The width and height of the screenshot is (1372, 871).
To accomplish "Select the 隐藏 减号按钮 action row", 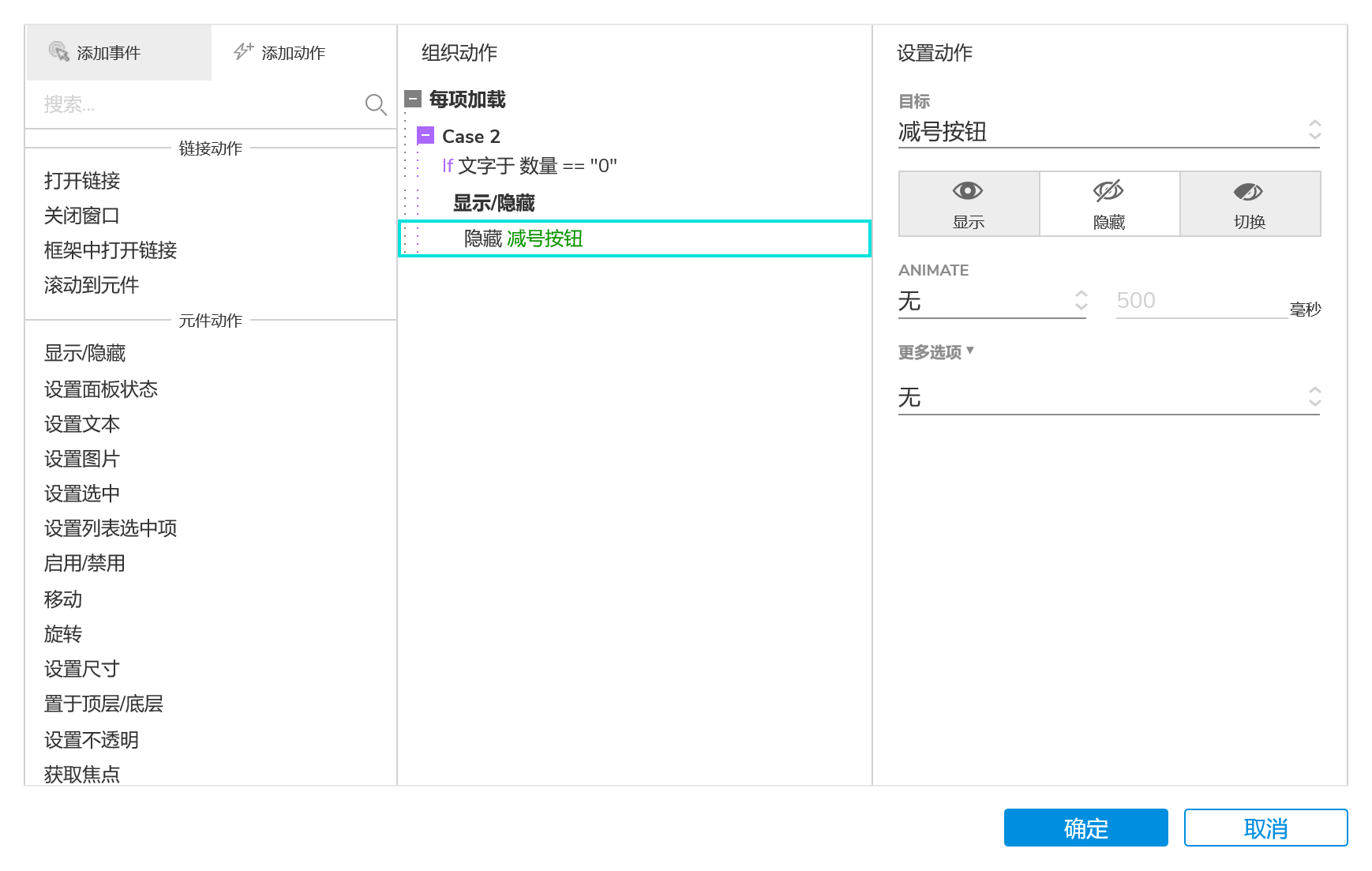I will click(634, 238).
